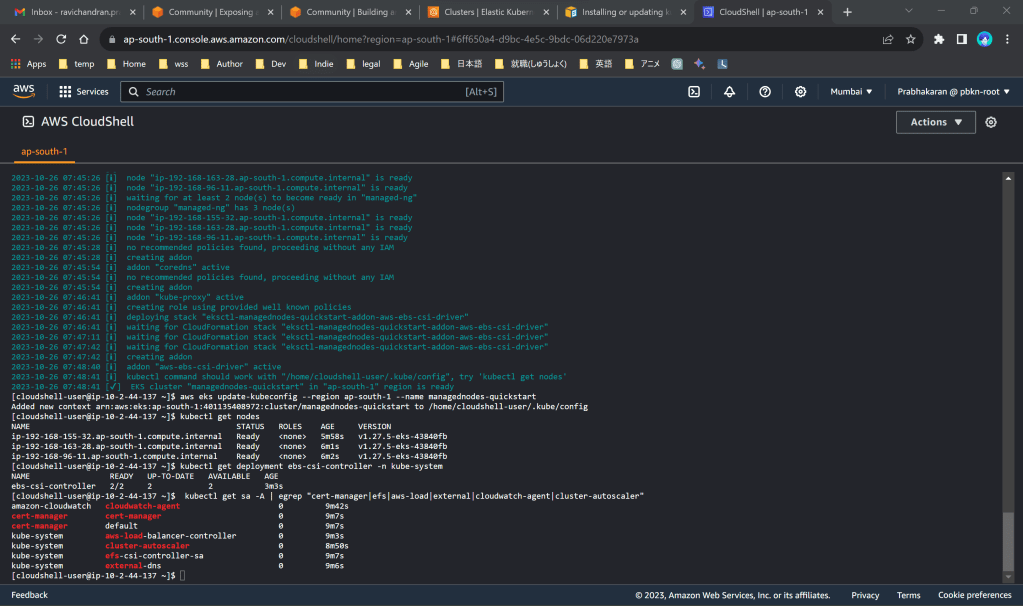Open the Actions dropdown button
1023x606 pixels.
[936, 122]
